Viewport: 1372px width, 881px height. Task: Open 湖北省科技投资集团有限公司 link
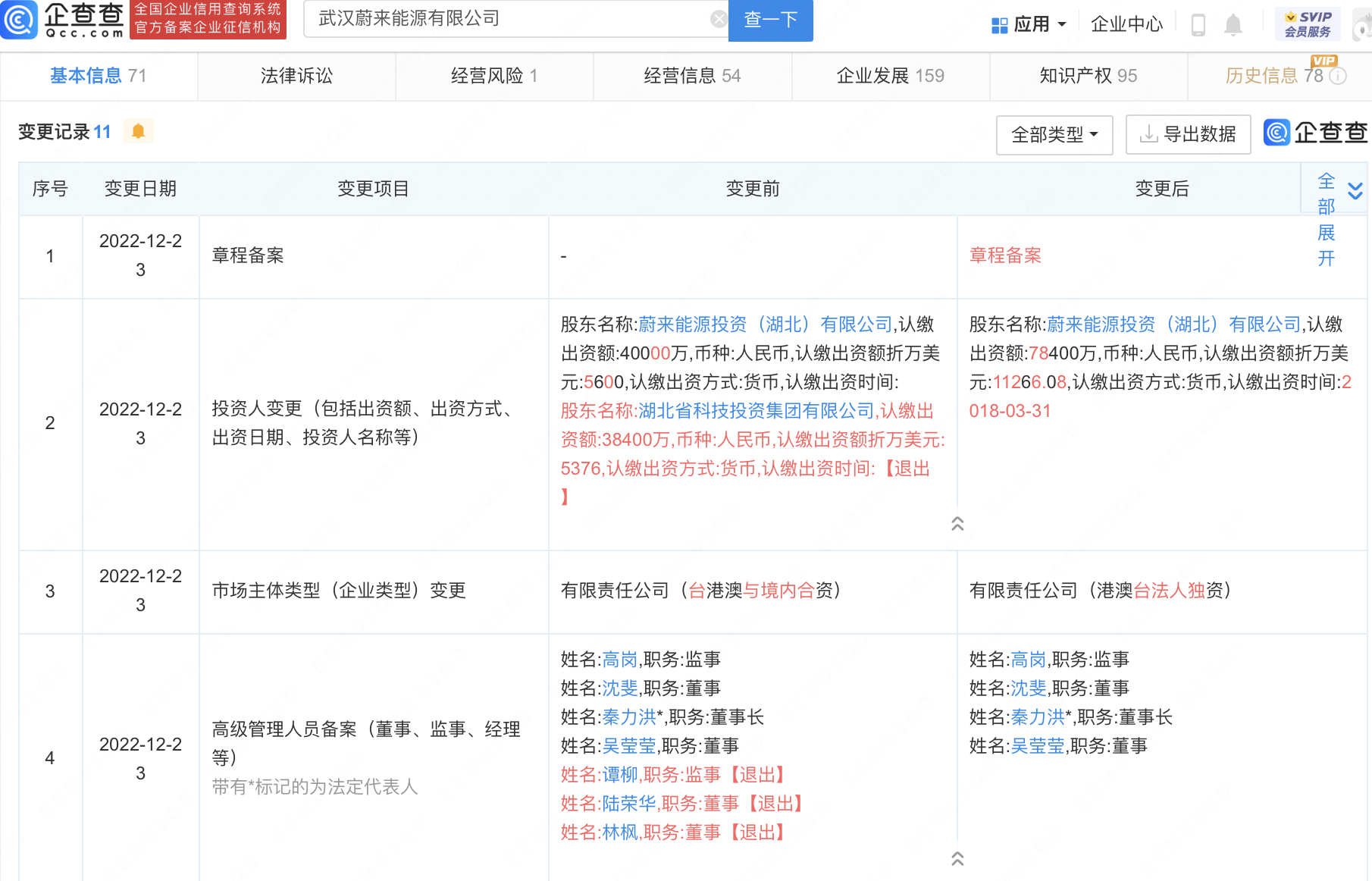click(x=756, y=411)
